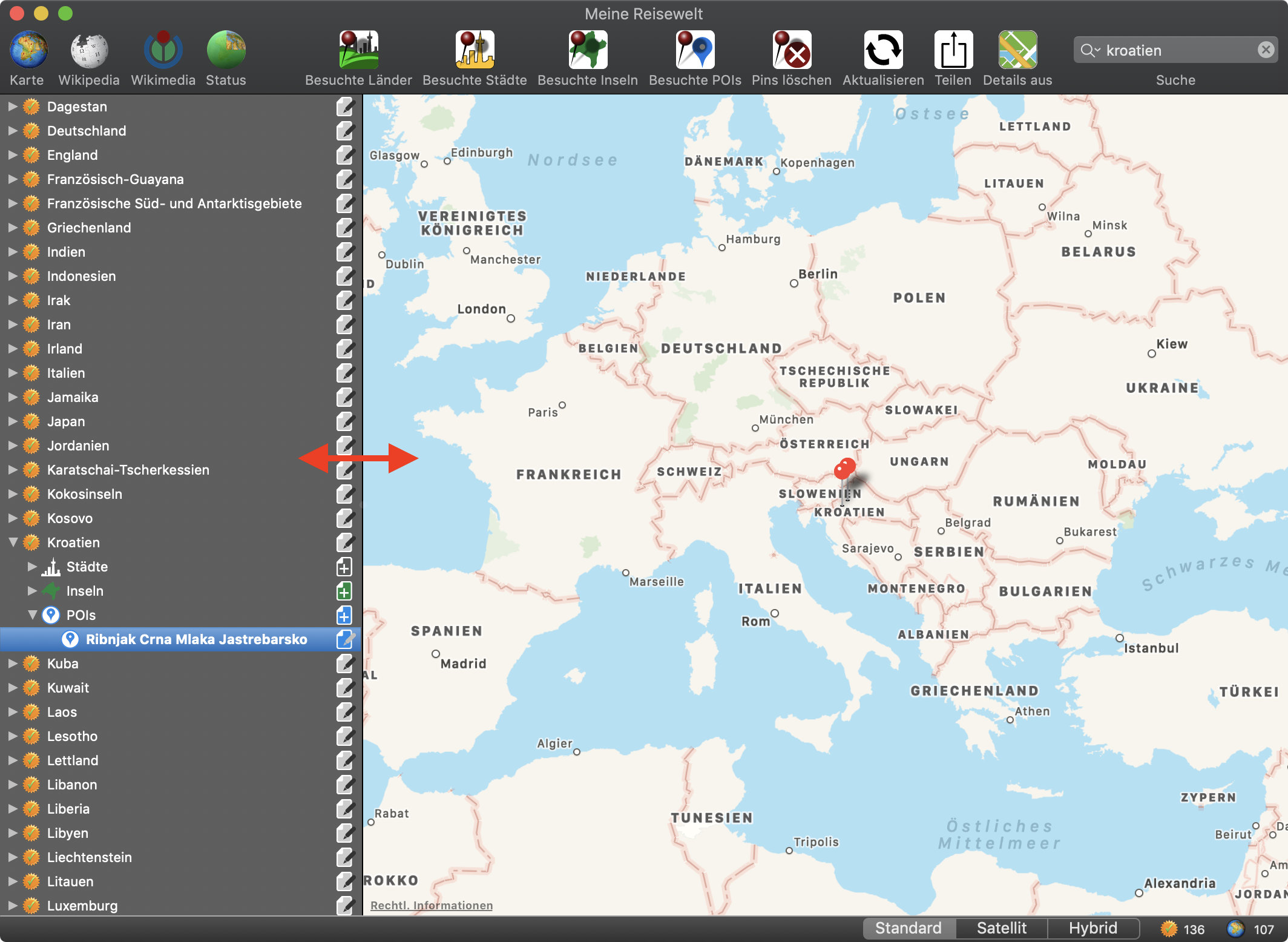Screen dimensions: 1288x942
Task: Expand the Dagestan tree row
Action: 12,107
